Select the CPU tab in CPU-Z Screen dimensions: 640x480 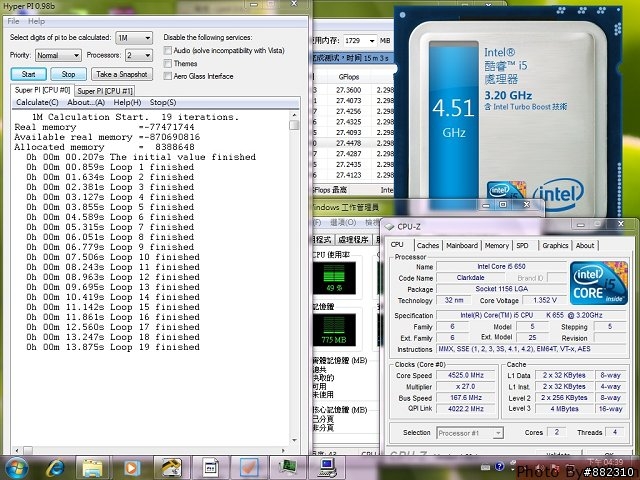point(397,244)
